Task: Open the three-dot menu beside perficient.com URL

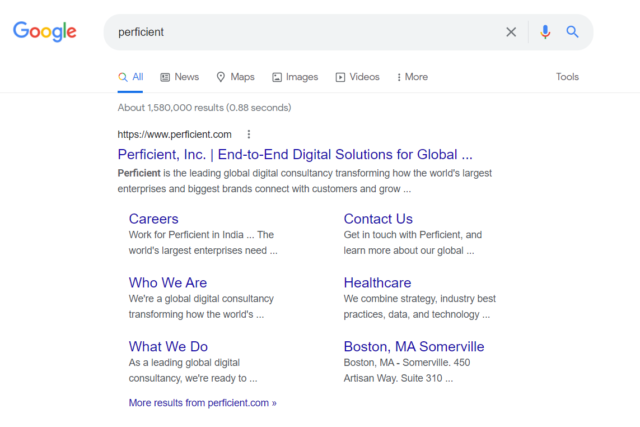Action: click(249, 134)
